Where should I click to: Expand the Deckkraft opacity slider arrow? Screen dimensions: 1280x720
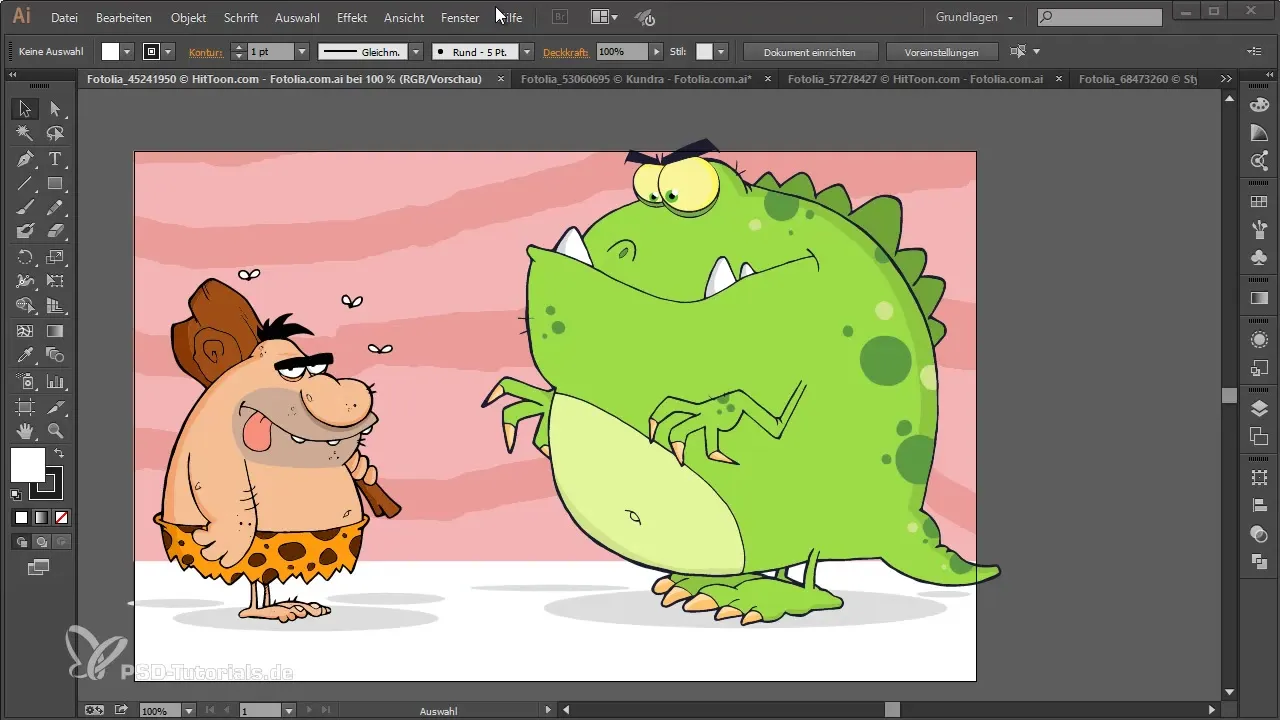(657, 51)
